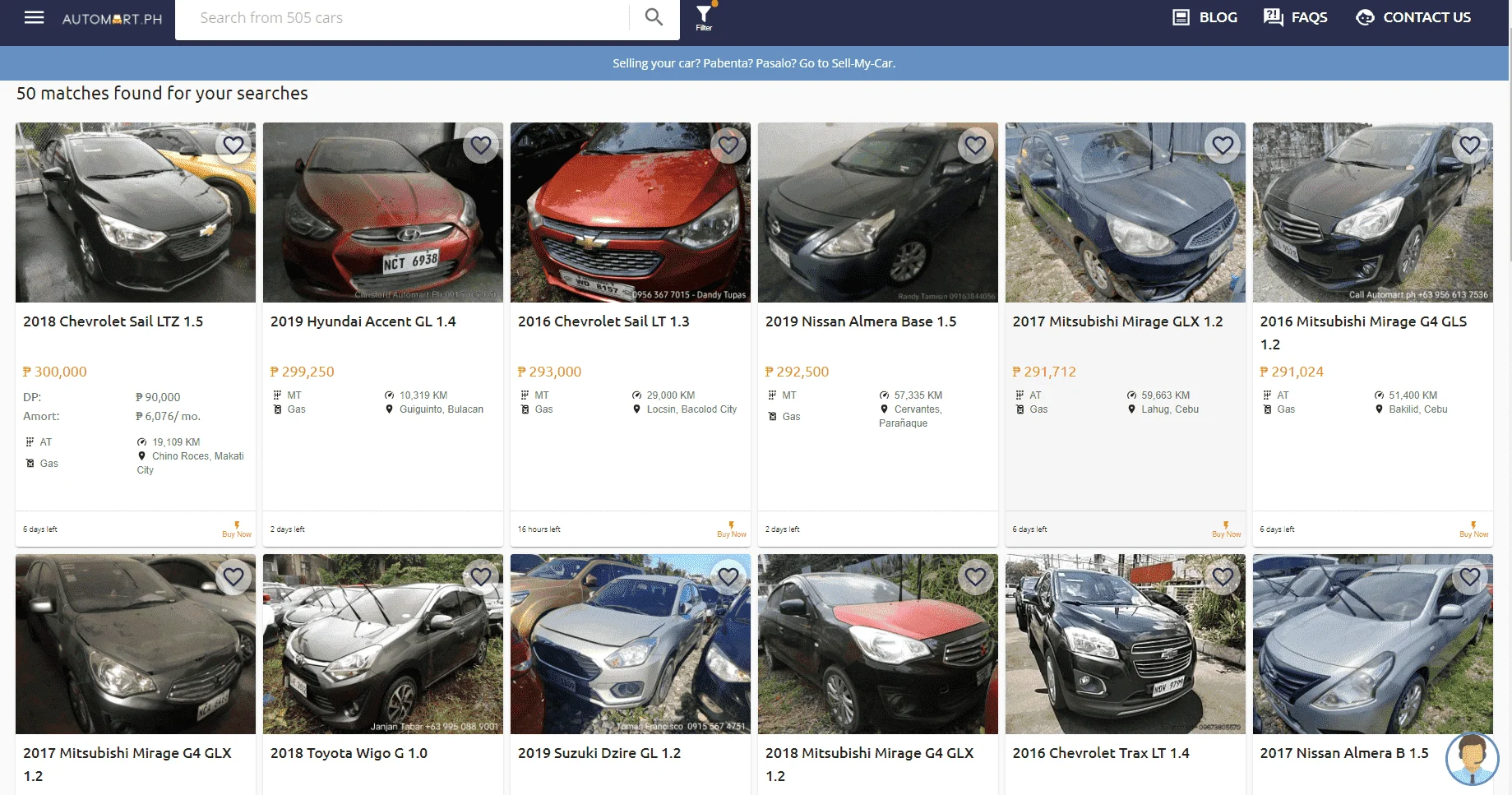Click Buy Now on 2016 Chevrolet Sail LT
This screenshot has width=1512, height=795.
[732, 529]
